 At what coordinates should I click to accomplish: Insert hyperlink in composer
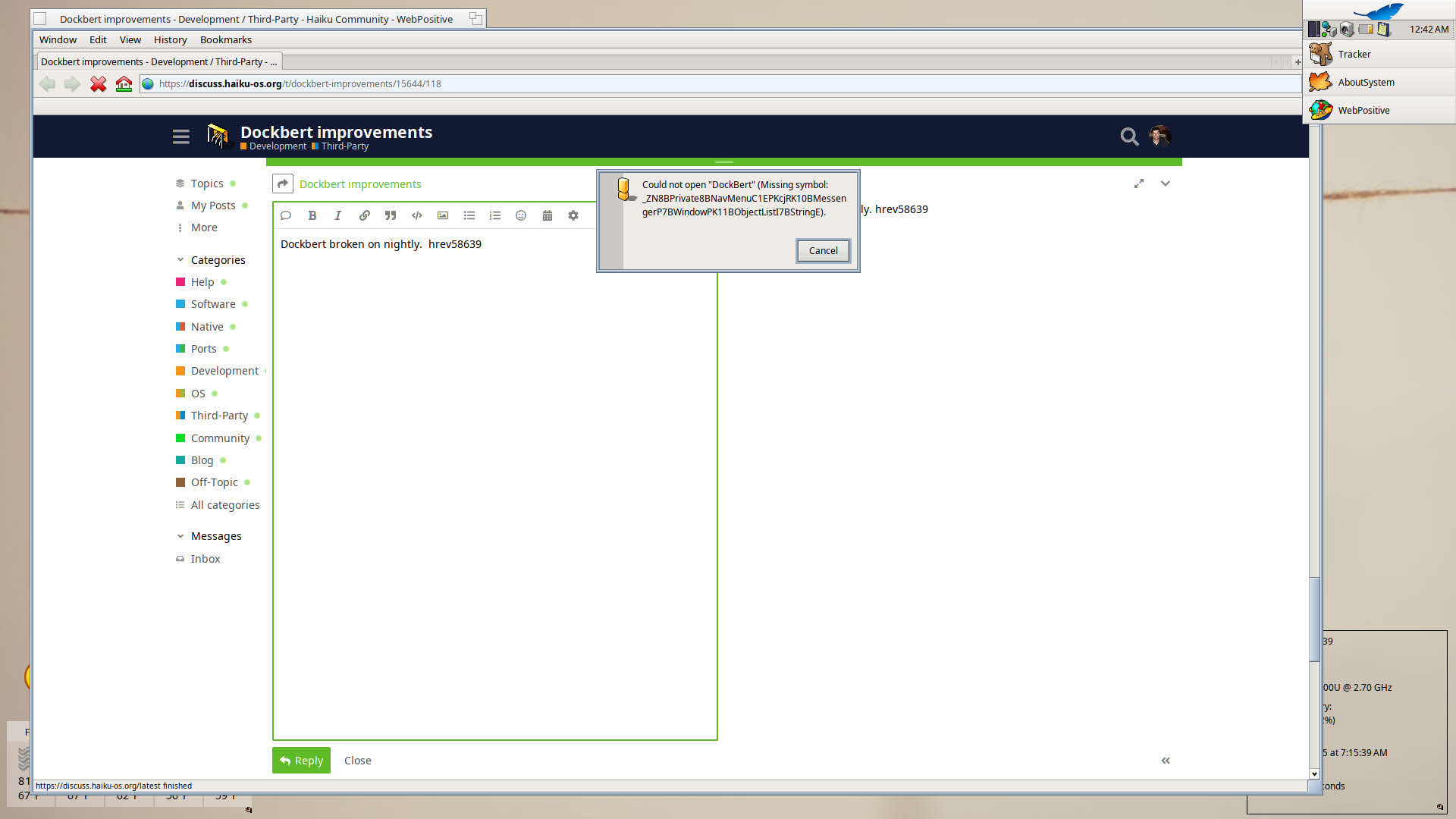tap(364, 215)
